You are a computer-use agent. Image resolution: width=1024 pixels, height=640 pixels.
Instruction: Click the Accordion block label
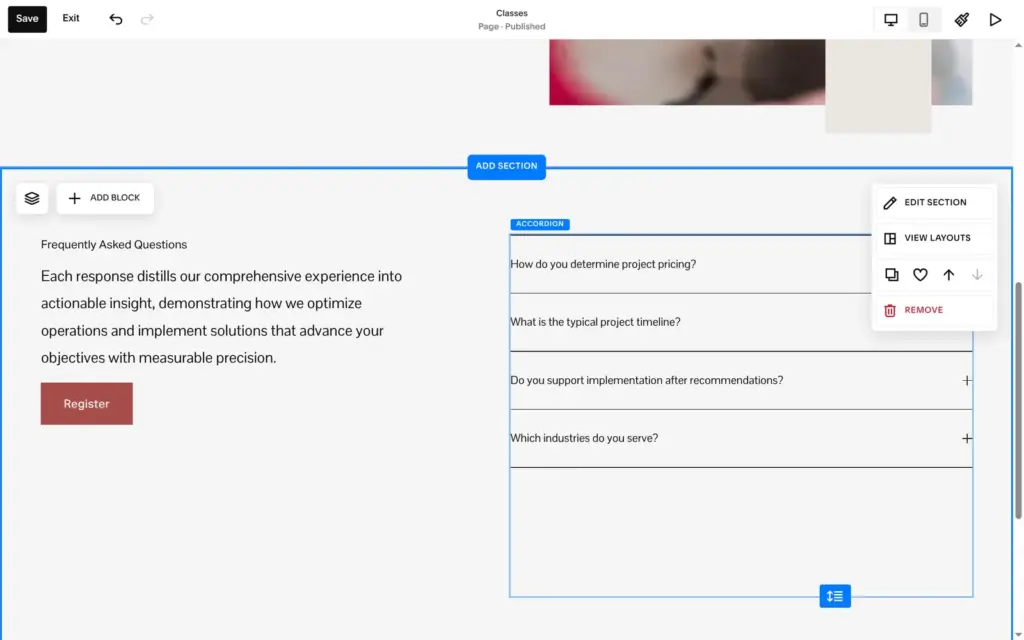point(539,224)
